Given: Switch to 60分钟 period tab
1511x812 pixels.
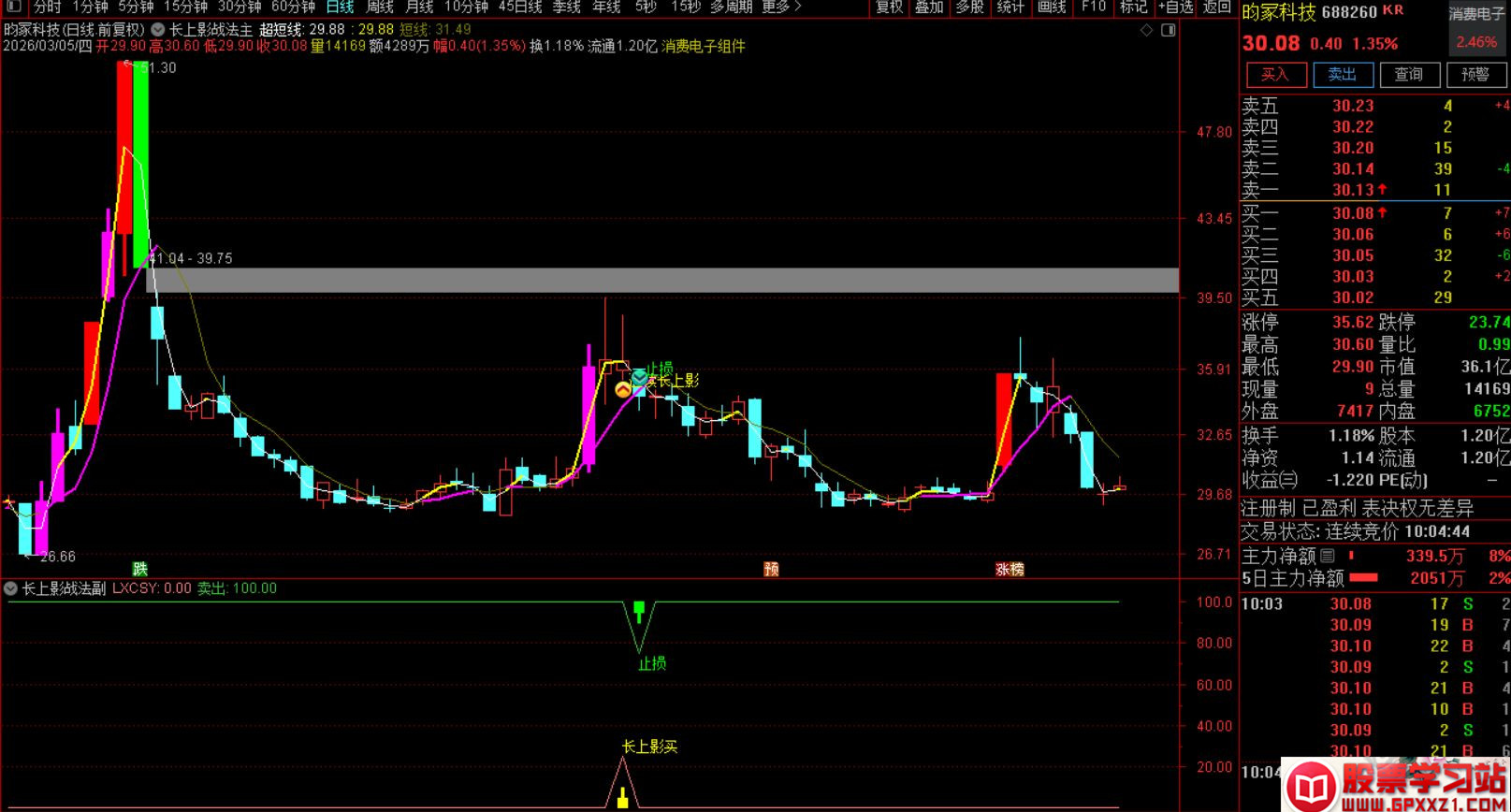Looking at the screenshot, I should [x=293, y=7].
